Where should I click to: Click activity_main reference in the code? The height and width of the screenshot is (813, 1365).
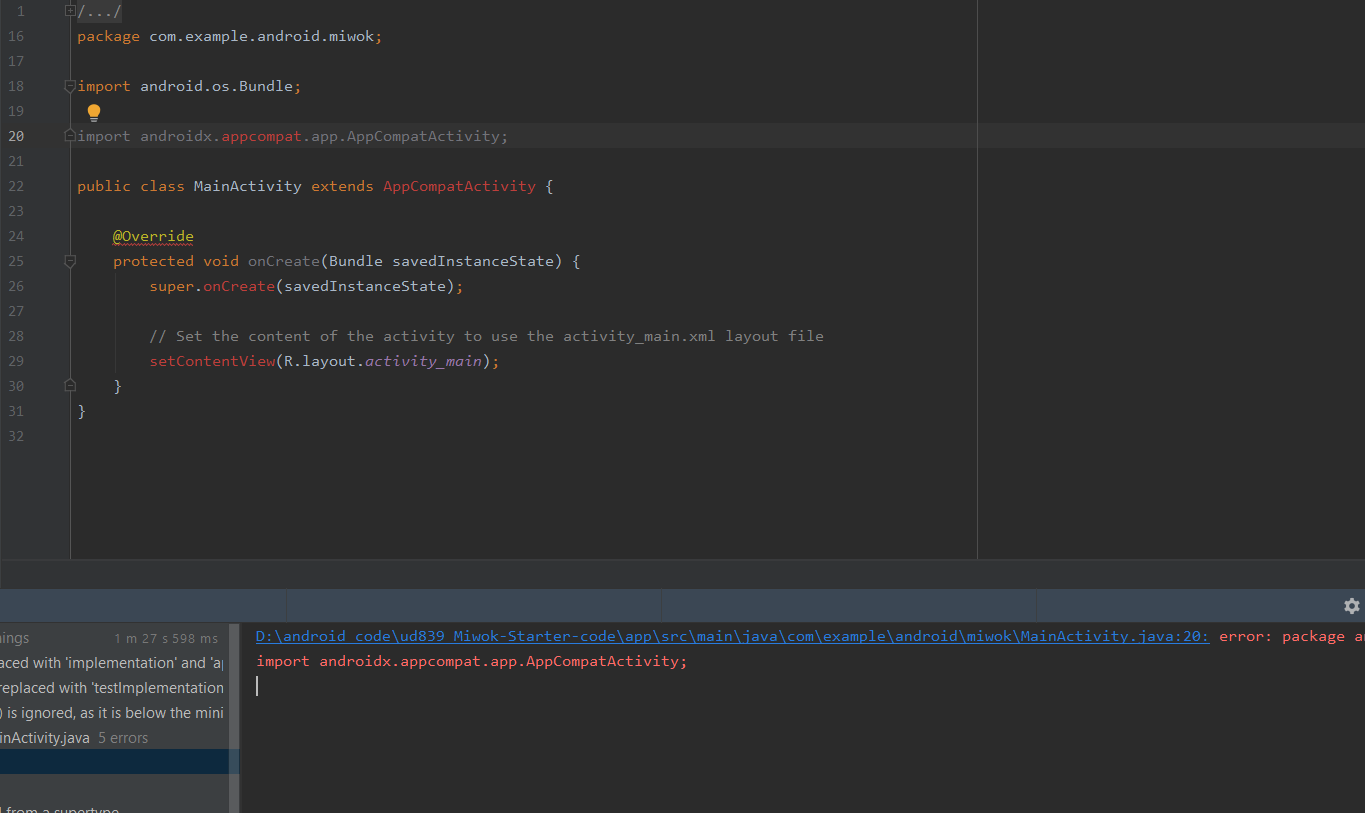425,361
